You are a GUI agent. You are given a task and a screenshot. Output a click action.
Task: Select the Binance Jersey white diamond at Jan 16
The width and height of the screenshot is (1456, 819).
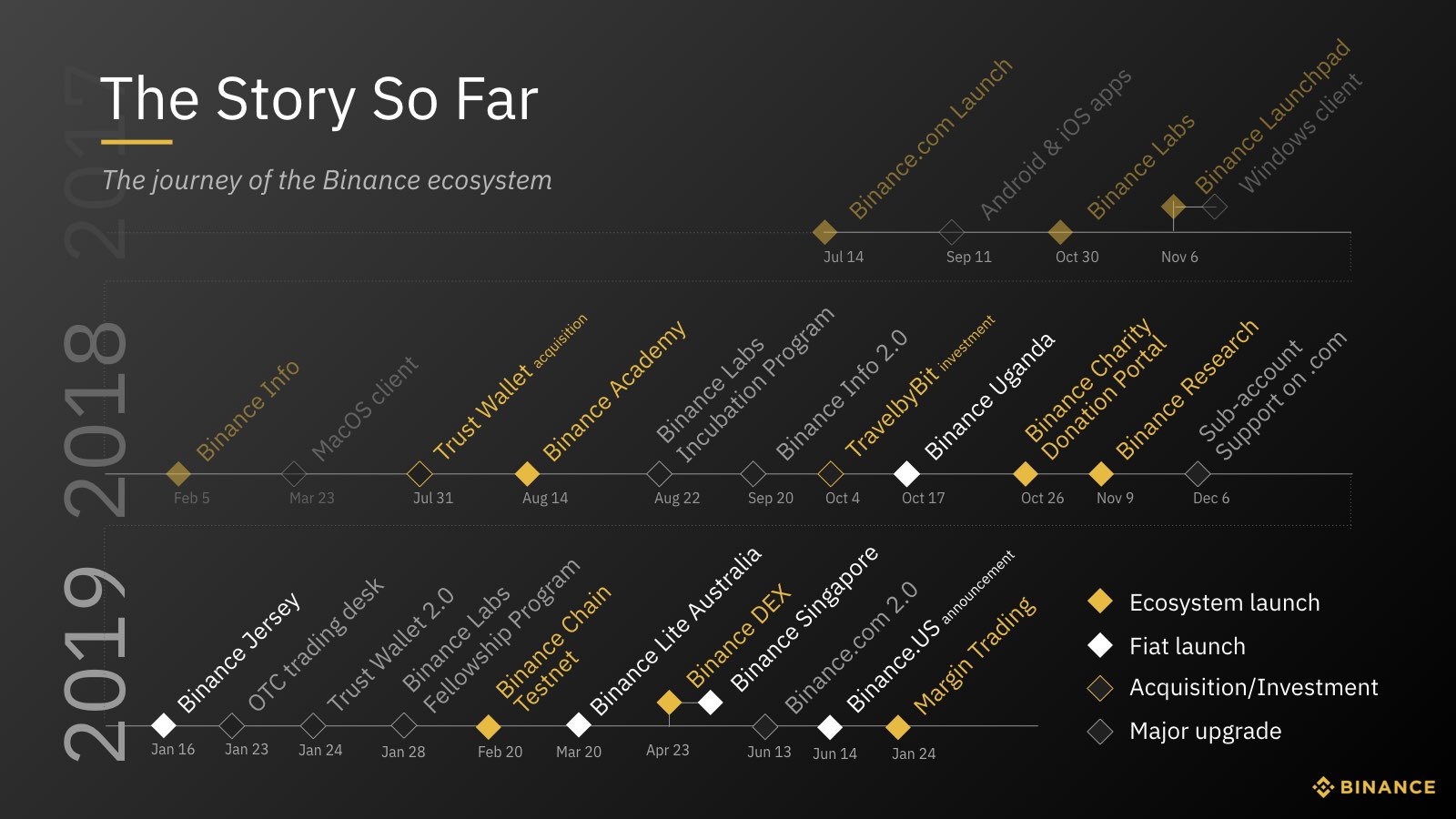pyautogui.click(x=164, y=725)
